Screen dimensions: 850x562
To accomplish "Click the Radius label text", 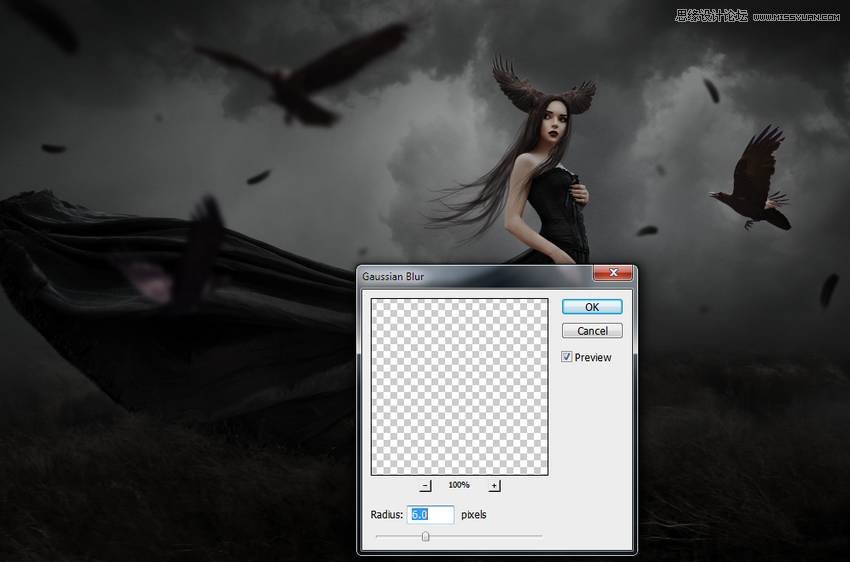I will [386, 515].
